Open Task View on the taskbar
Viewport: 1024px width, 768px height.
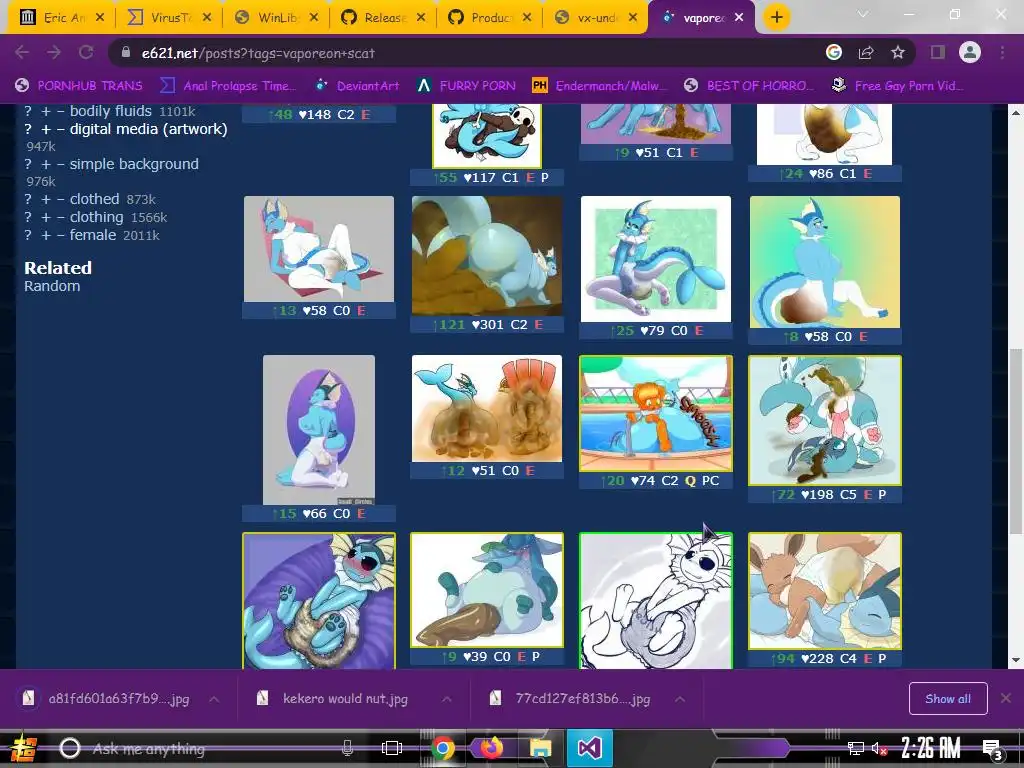click(392, 748)
